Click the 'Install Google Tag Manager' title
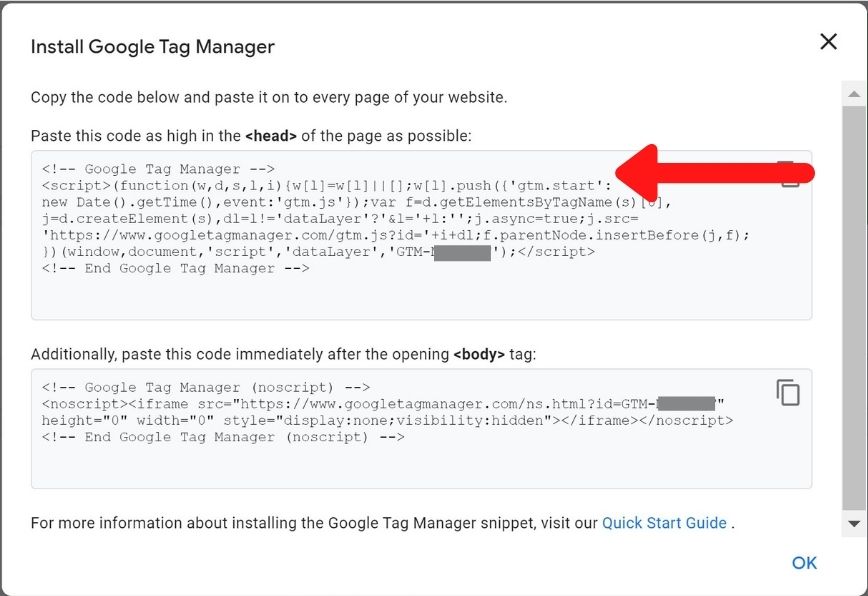 click(x=153, y=46)
